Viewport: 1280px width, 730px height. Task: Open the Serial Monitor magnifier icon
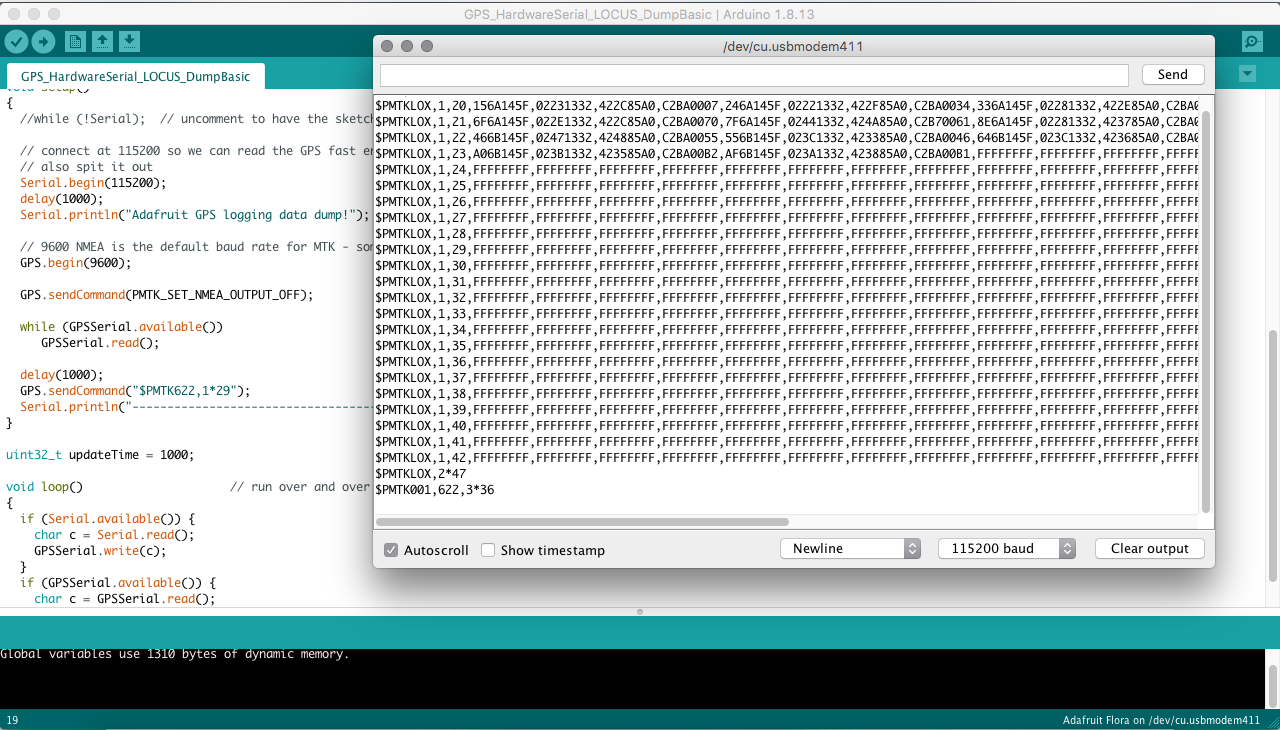(1252, 41)
